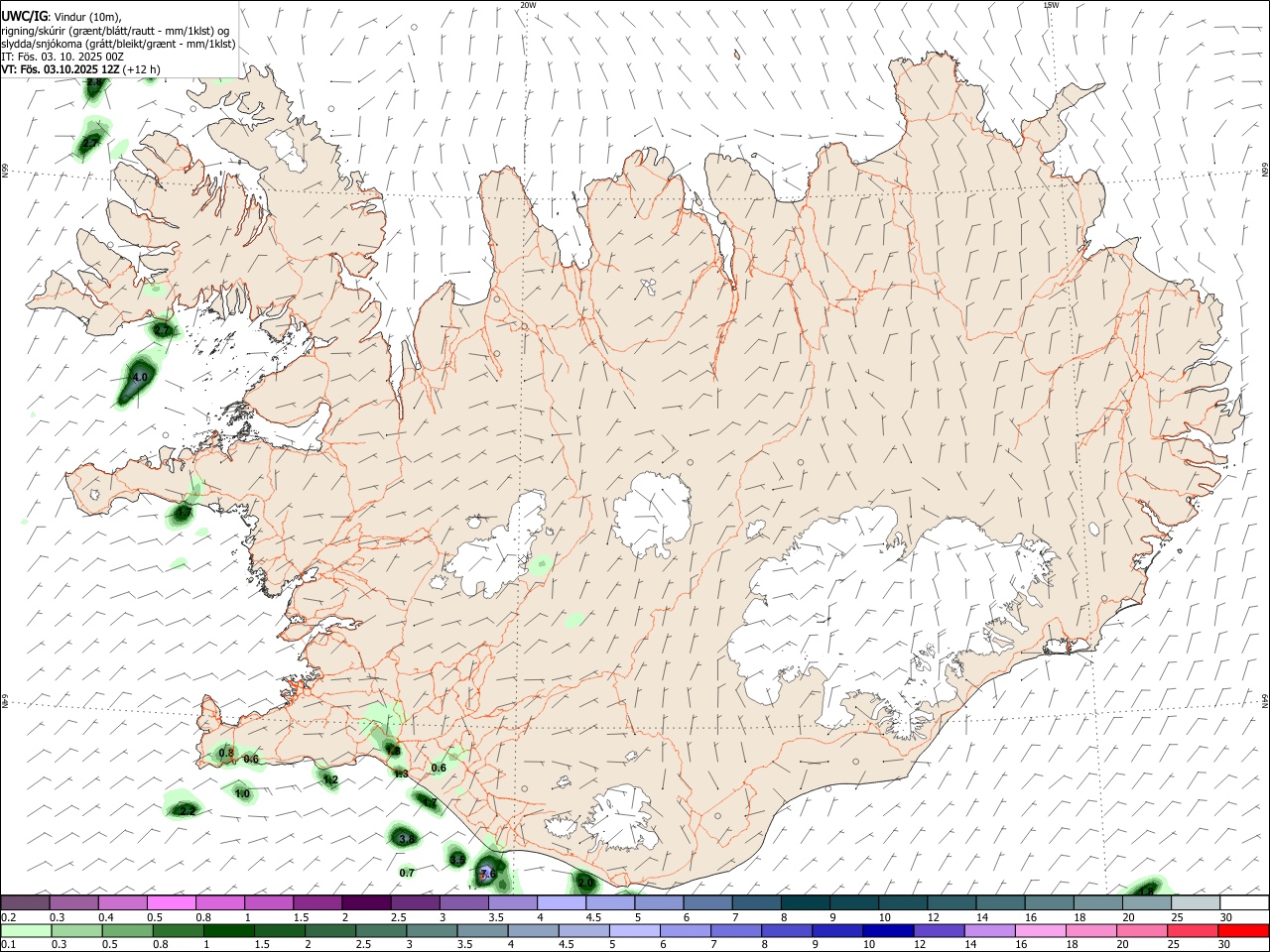Click the '3.5' precipitation value label on the map
Screen dimensions: 1270x952
(456, 859)
